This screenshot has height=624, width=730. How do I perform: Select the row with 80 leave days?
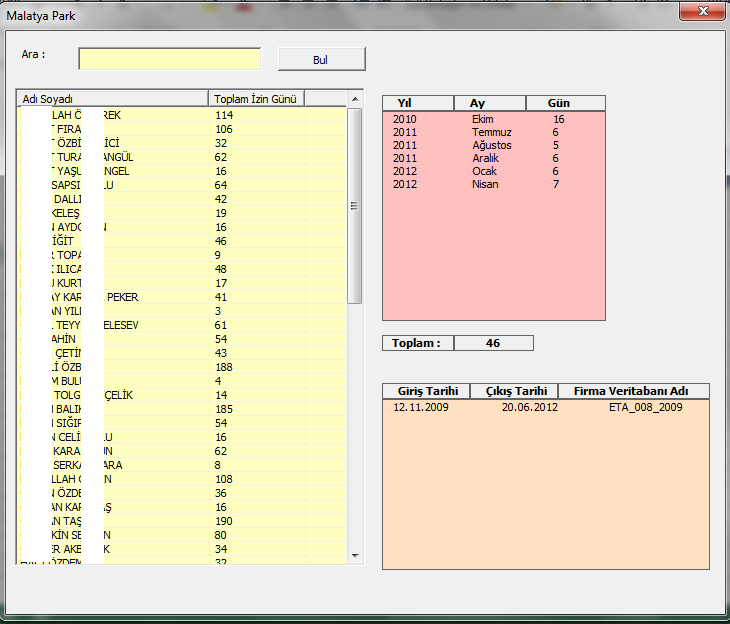(183, 535)
